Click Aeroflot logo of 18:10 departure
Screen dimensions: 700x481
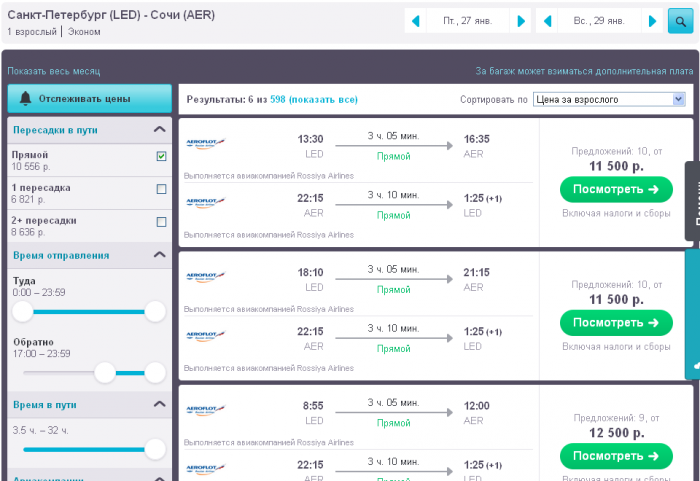pyautogui.click(x=205, y=276)
